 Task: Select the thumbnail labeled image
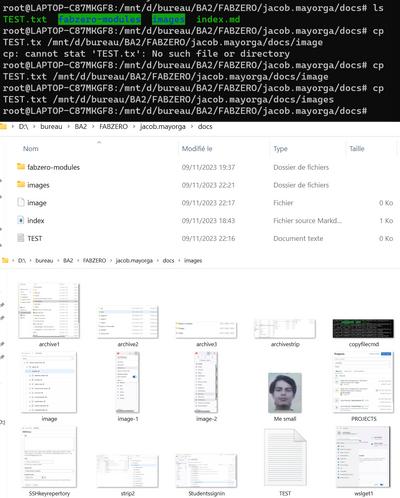pyautogui.click(x=49, y=382)
